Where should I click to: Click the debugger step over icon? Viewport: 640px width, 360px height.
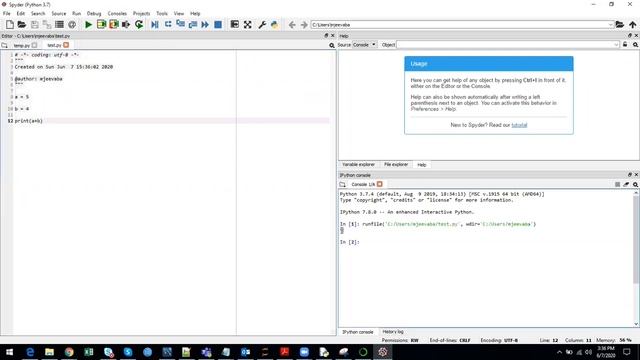pyautogui.click(x=168, y=24)
